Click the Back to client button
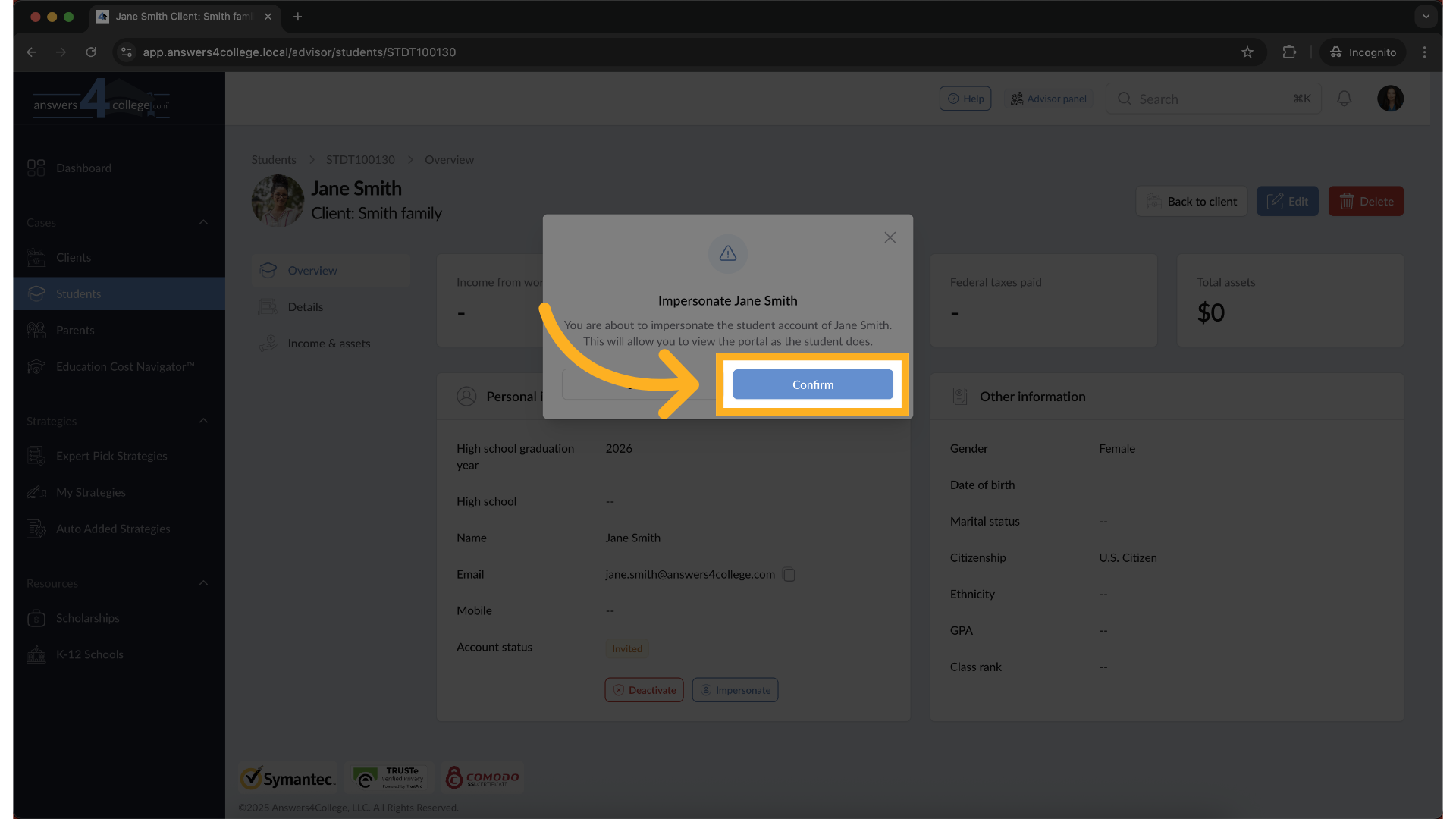The width and height of the screenshot is (1456, 819). 1191,201
